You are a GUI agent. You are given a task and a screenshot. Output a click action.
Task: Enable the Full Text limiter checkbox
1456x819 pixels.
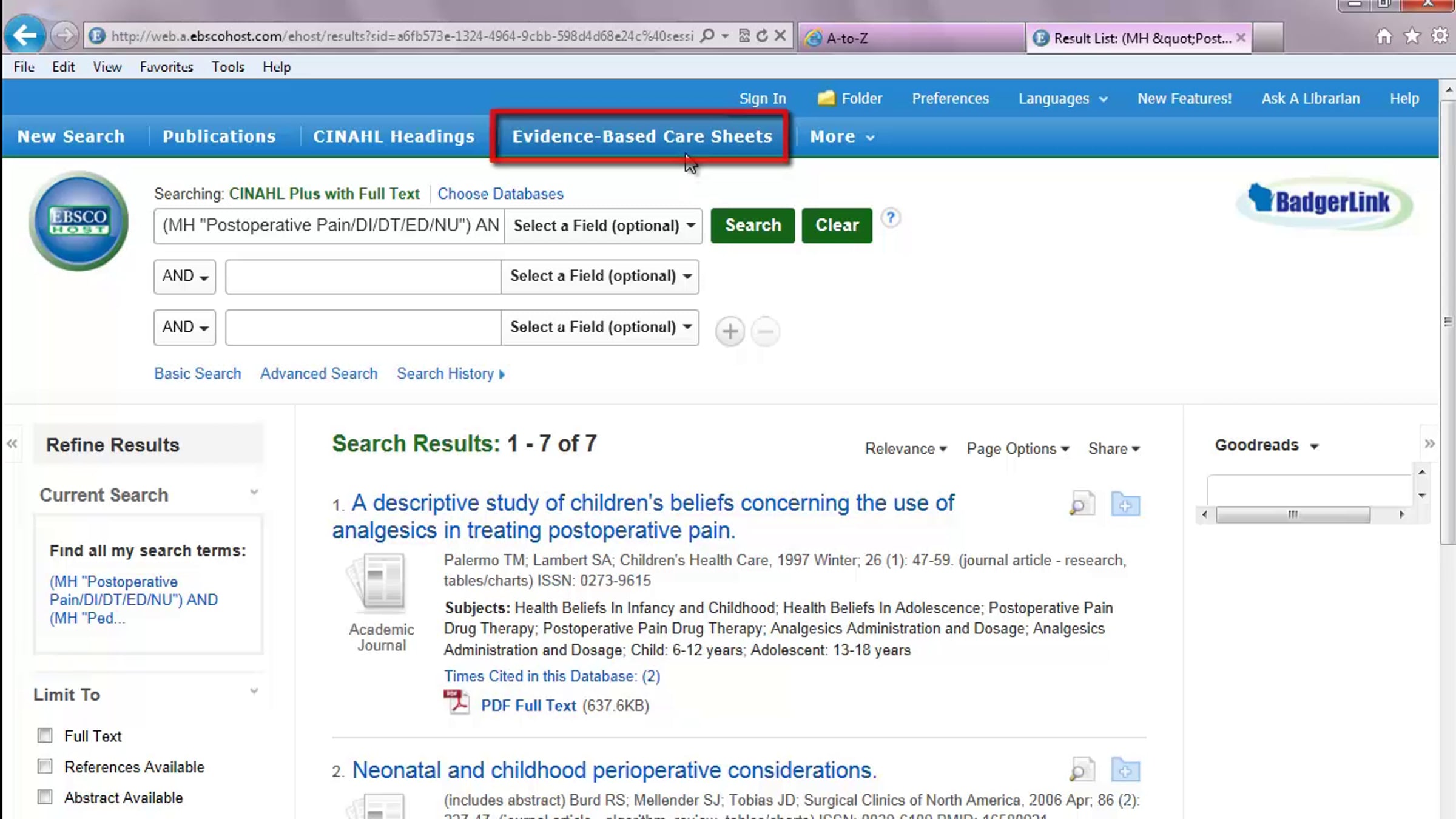(x=45, y=735)
